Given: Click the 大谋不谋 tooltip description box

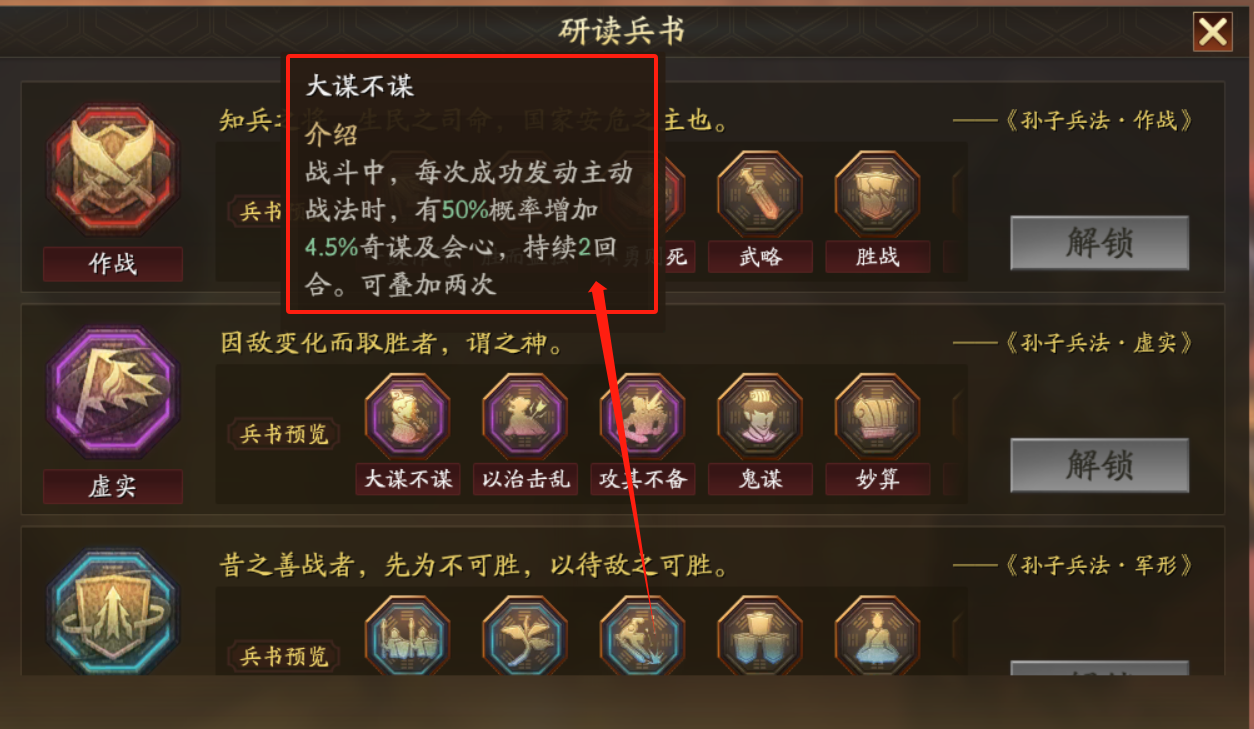Looking at the screenshot, I should point(472,184).
